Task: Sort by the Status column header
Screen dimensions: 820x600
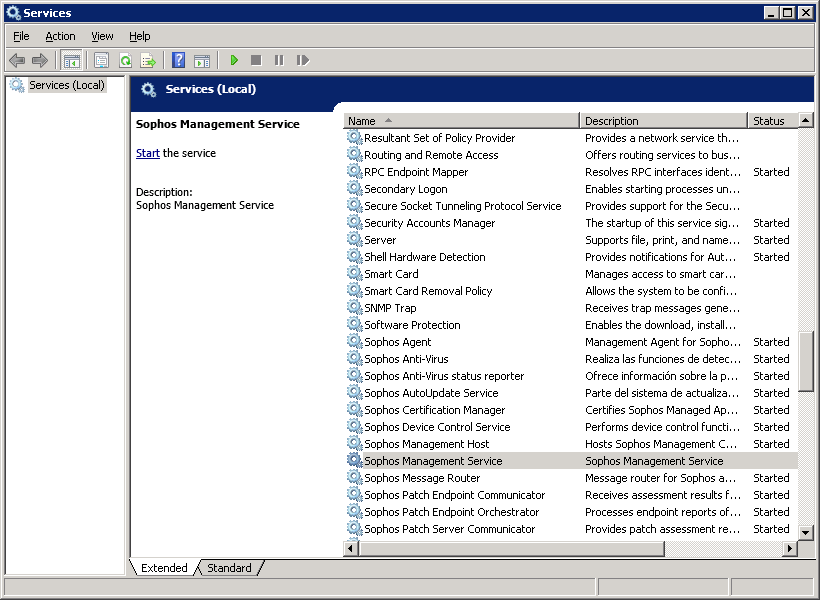Action: 773,121
